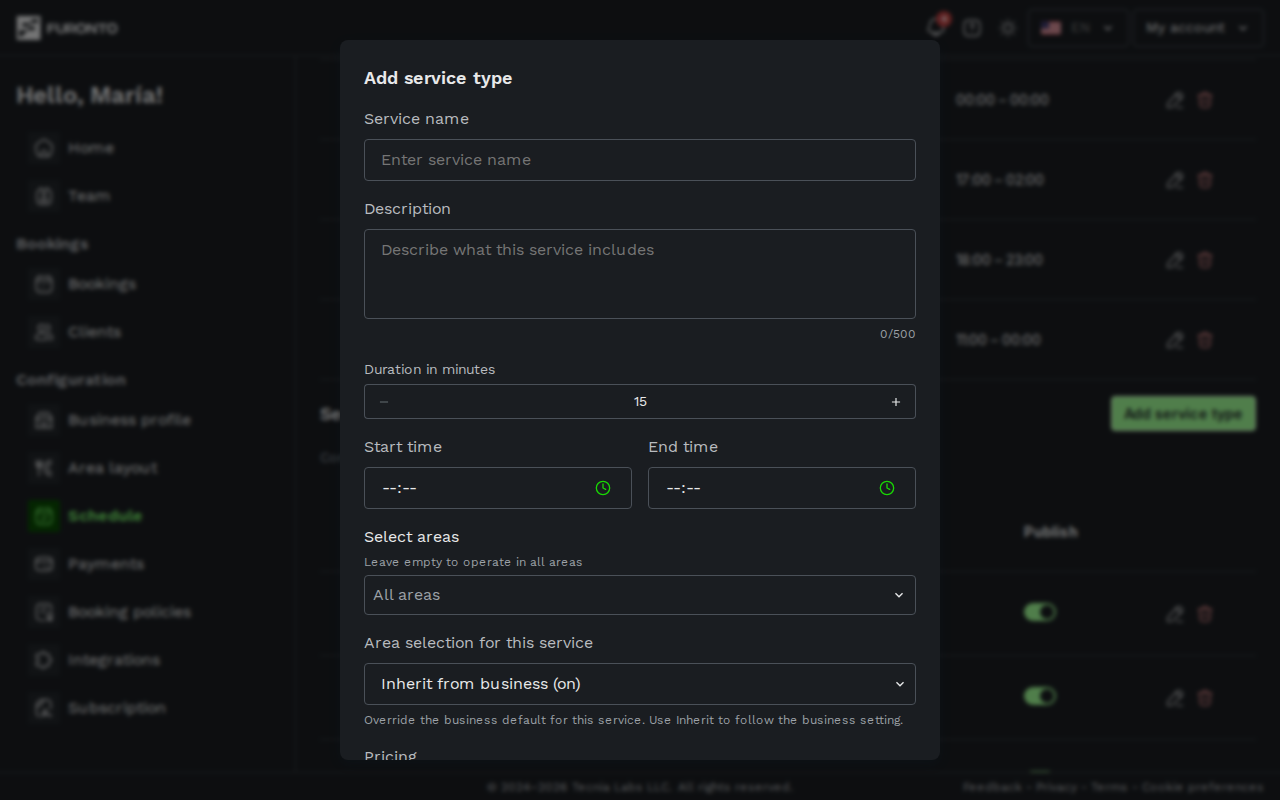Click the Bookings calendar icon in sidebar
Image resolution: width=1280 pixels, height=800 pixels.
[44, 284]
